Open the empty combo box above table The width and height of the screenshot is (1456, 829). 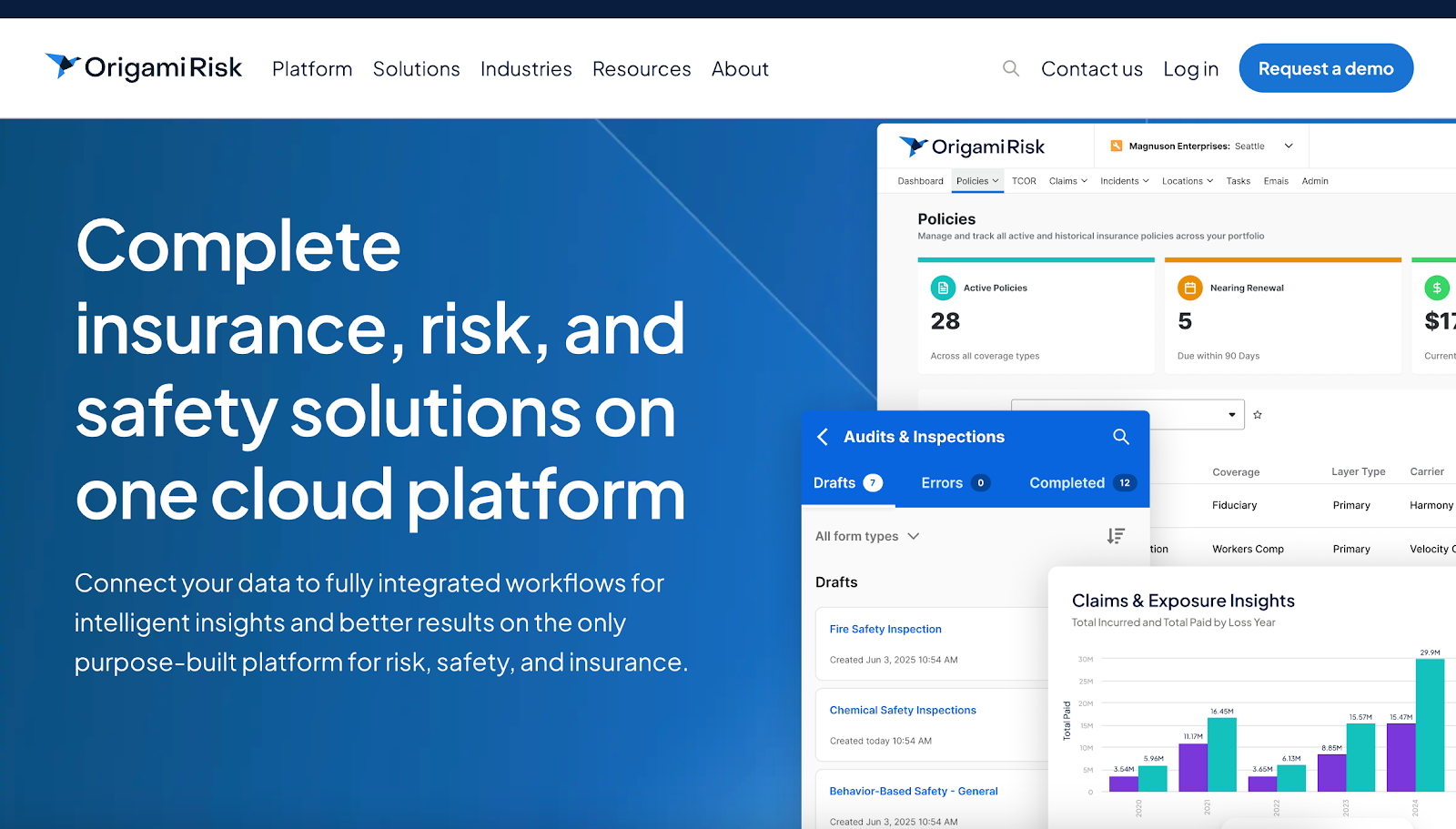click(x=1127, y=414)
